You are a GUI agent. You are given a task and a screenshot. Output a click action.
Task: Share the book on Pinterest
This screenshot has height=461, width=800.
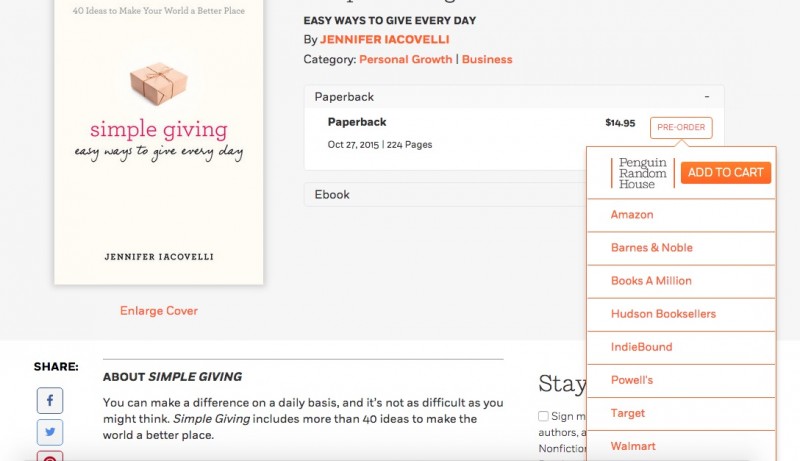pyautogui.click(x=50, y=456)
